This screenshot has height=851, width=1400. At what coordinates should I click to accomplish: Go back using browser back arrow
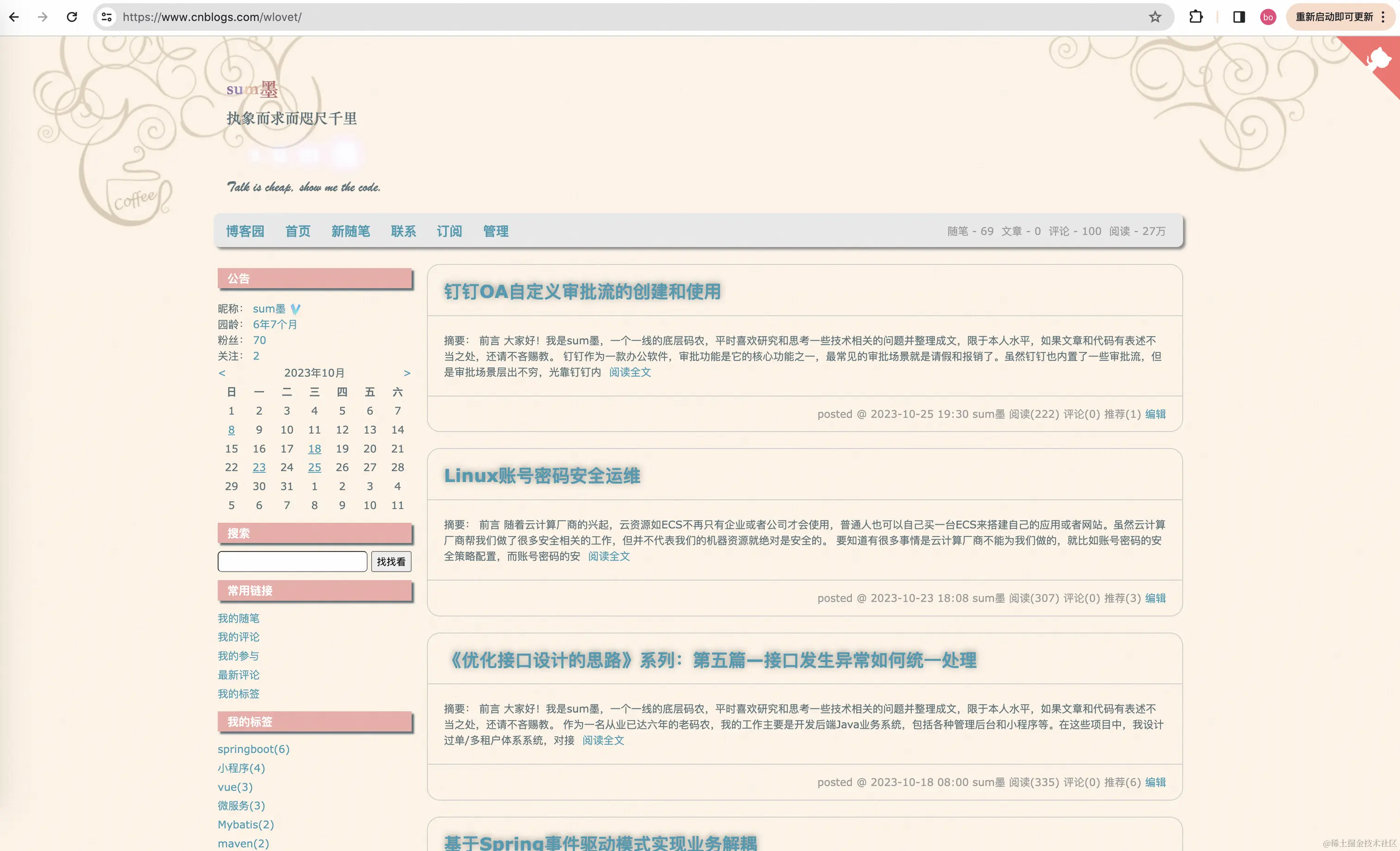pos(14,17)
